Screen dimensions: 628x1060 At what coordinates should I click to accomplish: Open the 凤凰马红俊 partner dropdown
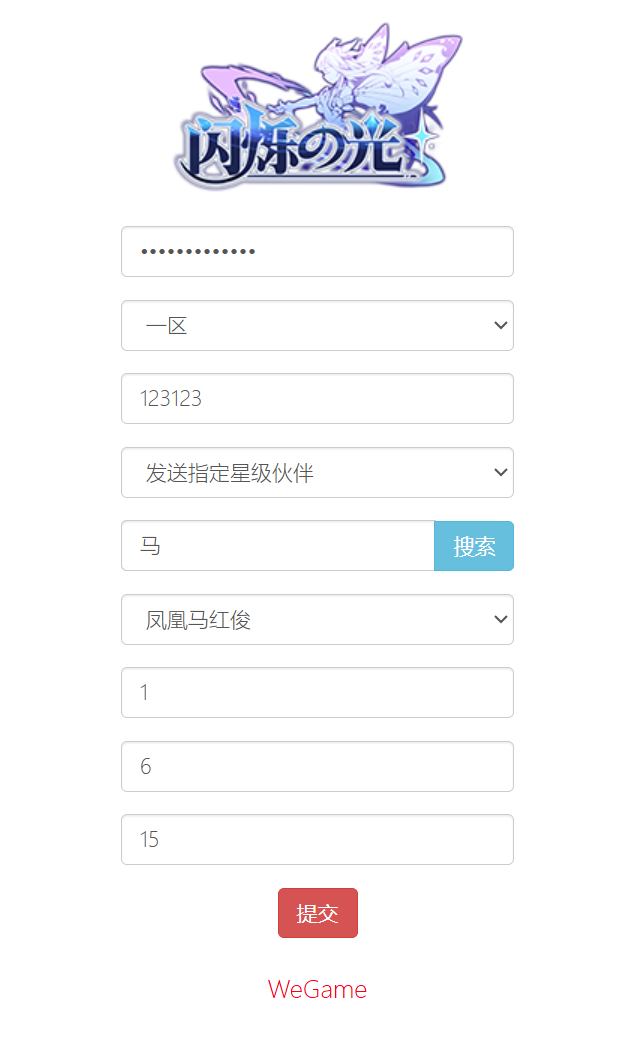click(x=317, y=619)
